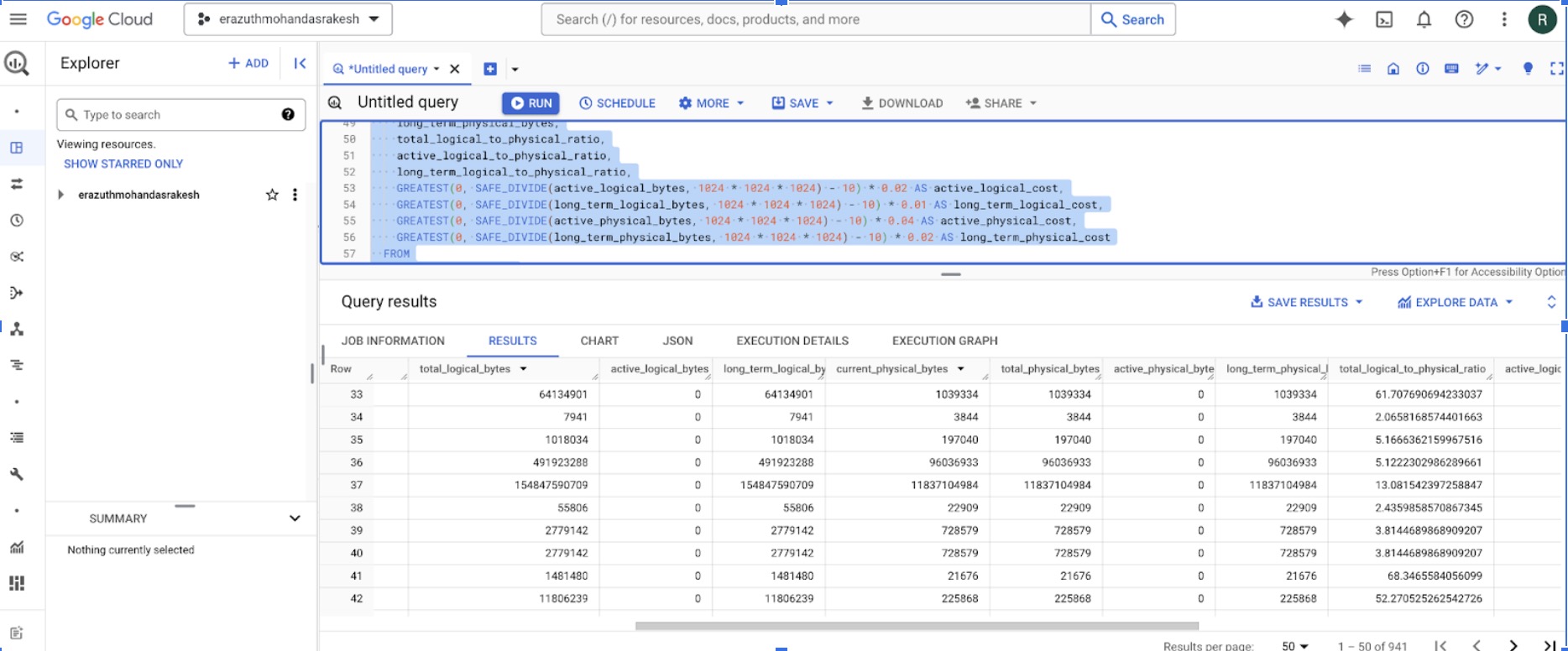Select cell value 154847590709 in total_logical_bytes
The width and height of the screenshot is (1568, 651).
(x=551, y=485)
